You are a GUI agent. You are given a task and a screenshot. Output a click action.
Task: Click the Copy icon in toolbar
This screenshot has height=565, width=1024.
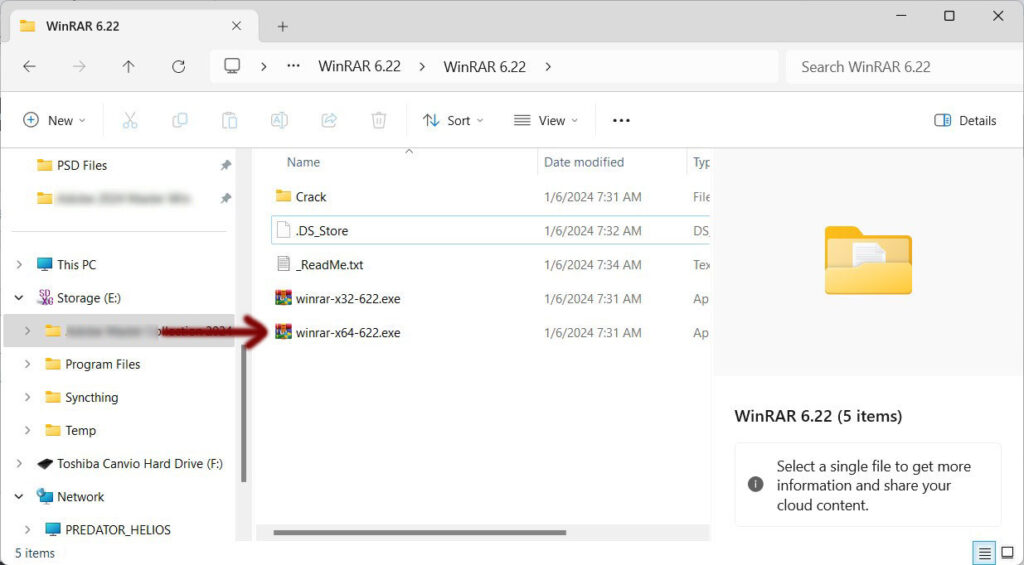[180, 120]
